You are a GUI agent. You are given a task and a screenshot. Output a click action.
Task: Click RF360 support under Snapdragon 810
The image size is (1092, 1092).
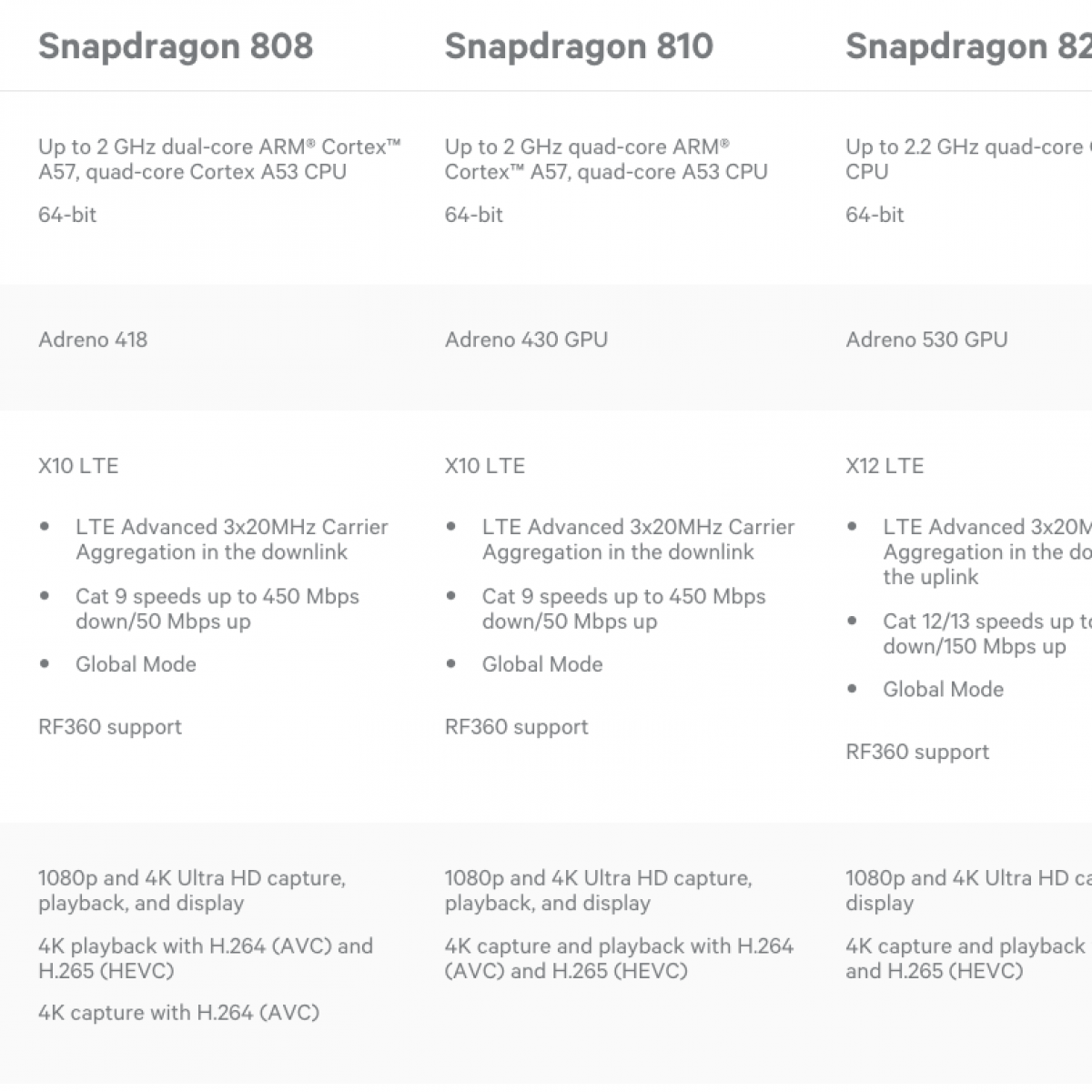pyautogui.click(x=517, y=727)
